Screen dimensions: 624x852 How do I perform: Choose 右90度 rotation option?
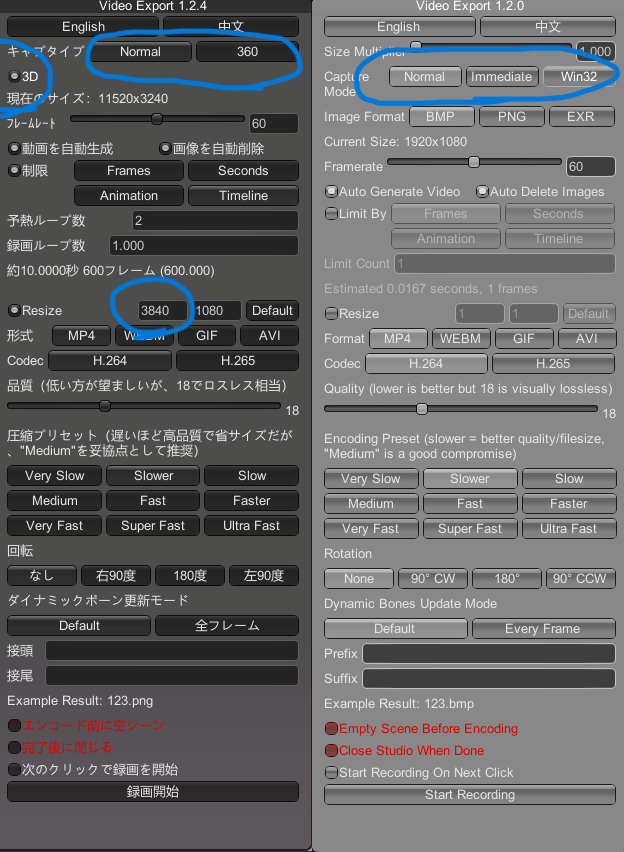(116, 575)
